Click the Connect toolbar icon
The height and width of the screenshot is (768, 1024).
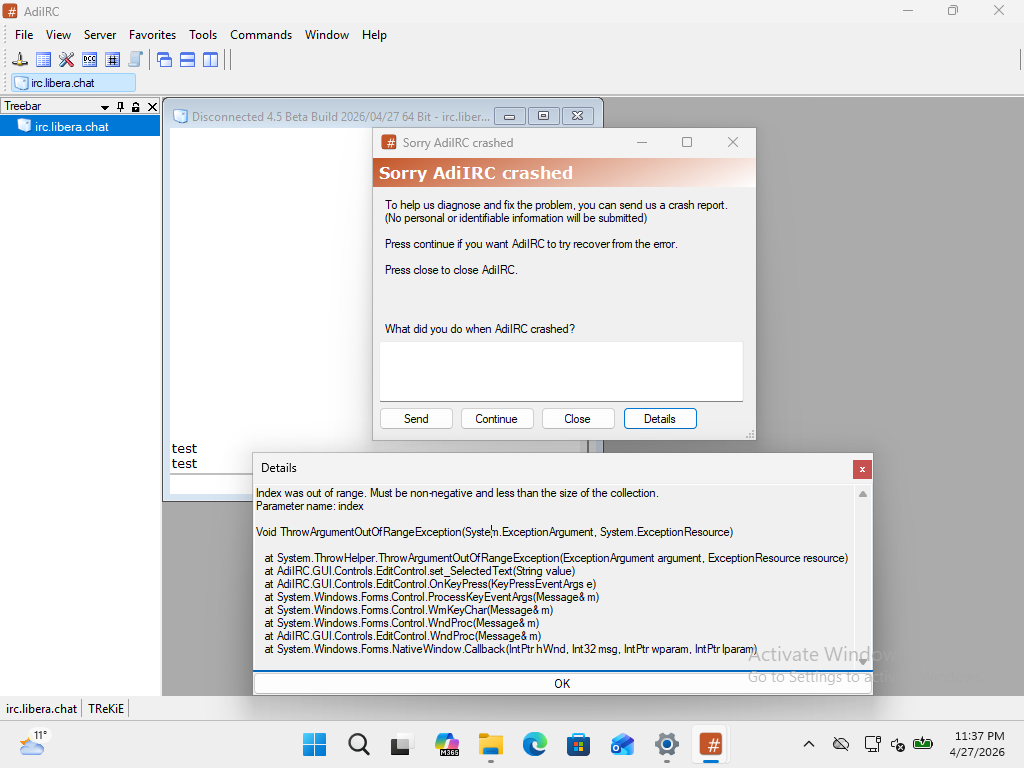pyautogui.click(x=19, y=60)
